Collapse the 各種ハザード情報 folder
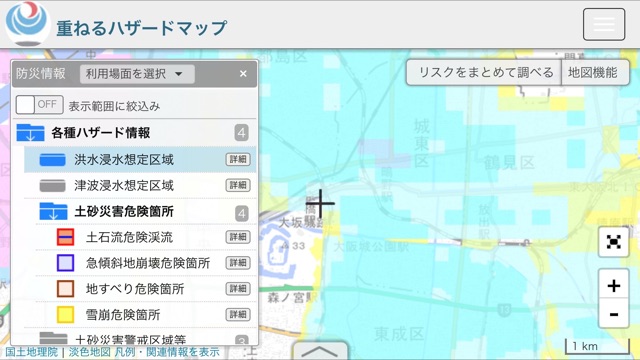This screenshot has height=360, width=640. (31, 133)
